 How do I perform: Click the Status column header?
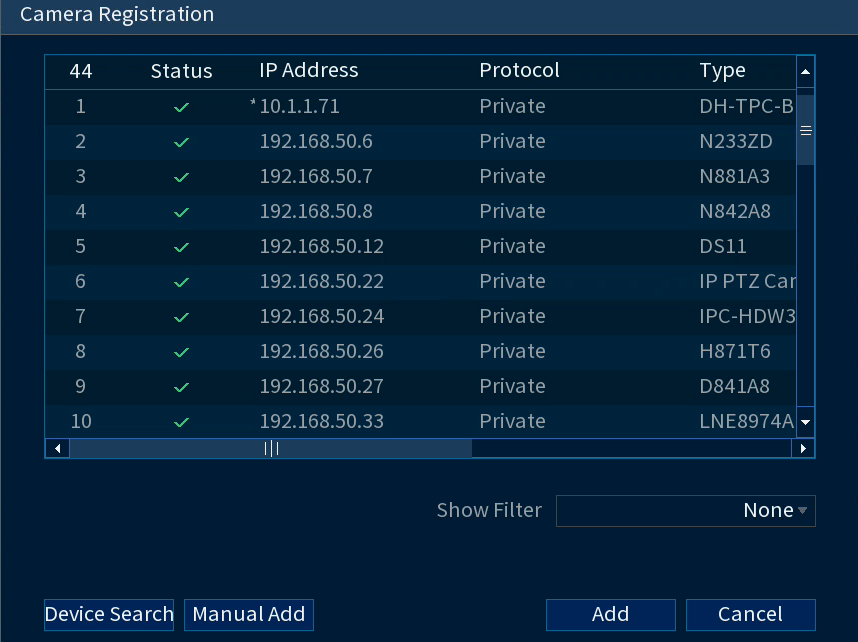coord(181,71)
